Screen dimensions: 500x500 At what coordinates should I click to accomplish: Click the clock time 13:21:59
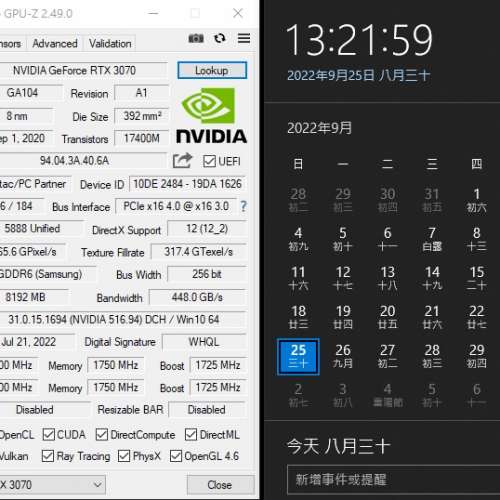coord(359,40)
